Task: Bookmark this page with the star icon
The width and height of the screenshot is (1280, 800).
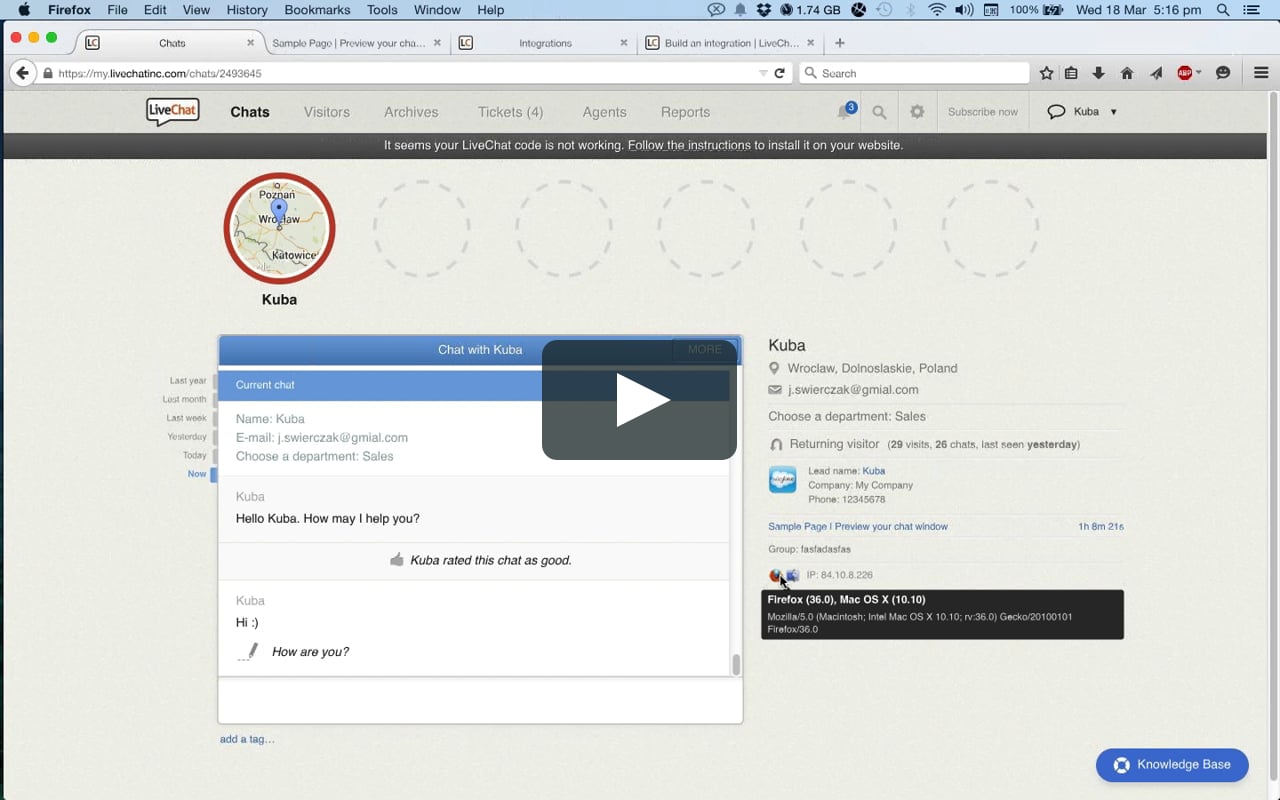Action: click(1046, 73)
